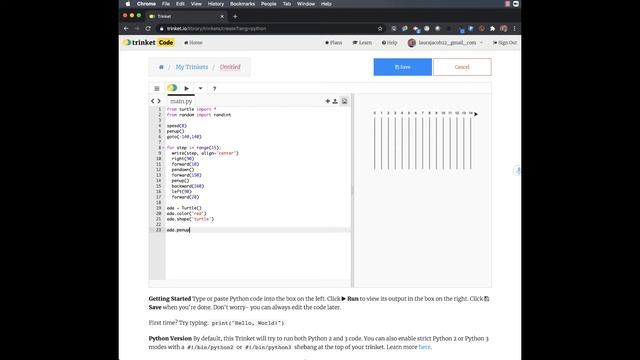
Task: Click the yellow Code badge
Action: (x=166, y=42)
